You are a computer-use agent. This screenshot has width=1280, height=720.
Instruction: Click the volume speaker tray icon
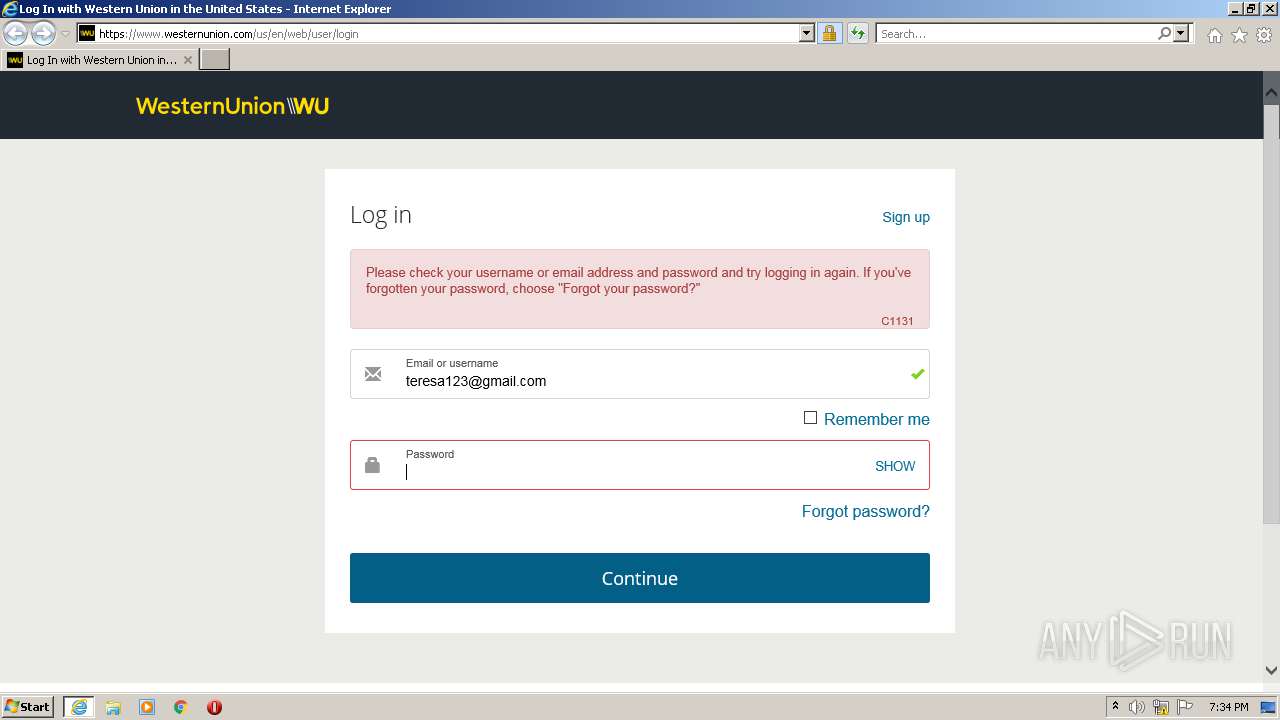(x=1137, y=707)
